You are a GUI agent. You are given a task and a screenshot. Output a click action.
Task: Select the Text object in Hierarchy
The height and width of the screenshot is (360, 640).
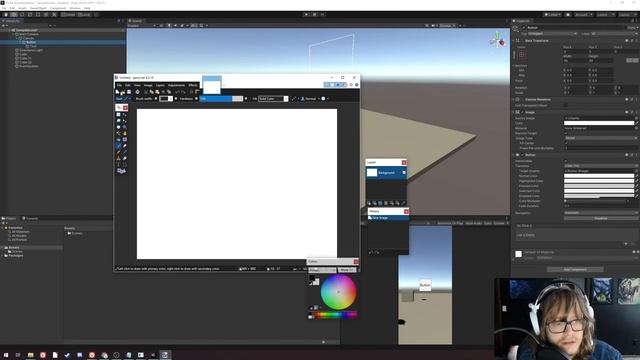click(x=33, y=46)
